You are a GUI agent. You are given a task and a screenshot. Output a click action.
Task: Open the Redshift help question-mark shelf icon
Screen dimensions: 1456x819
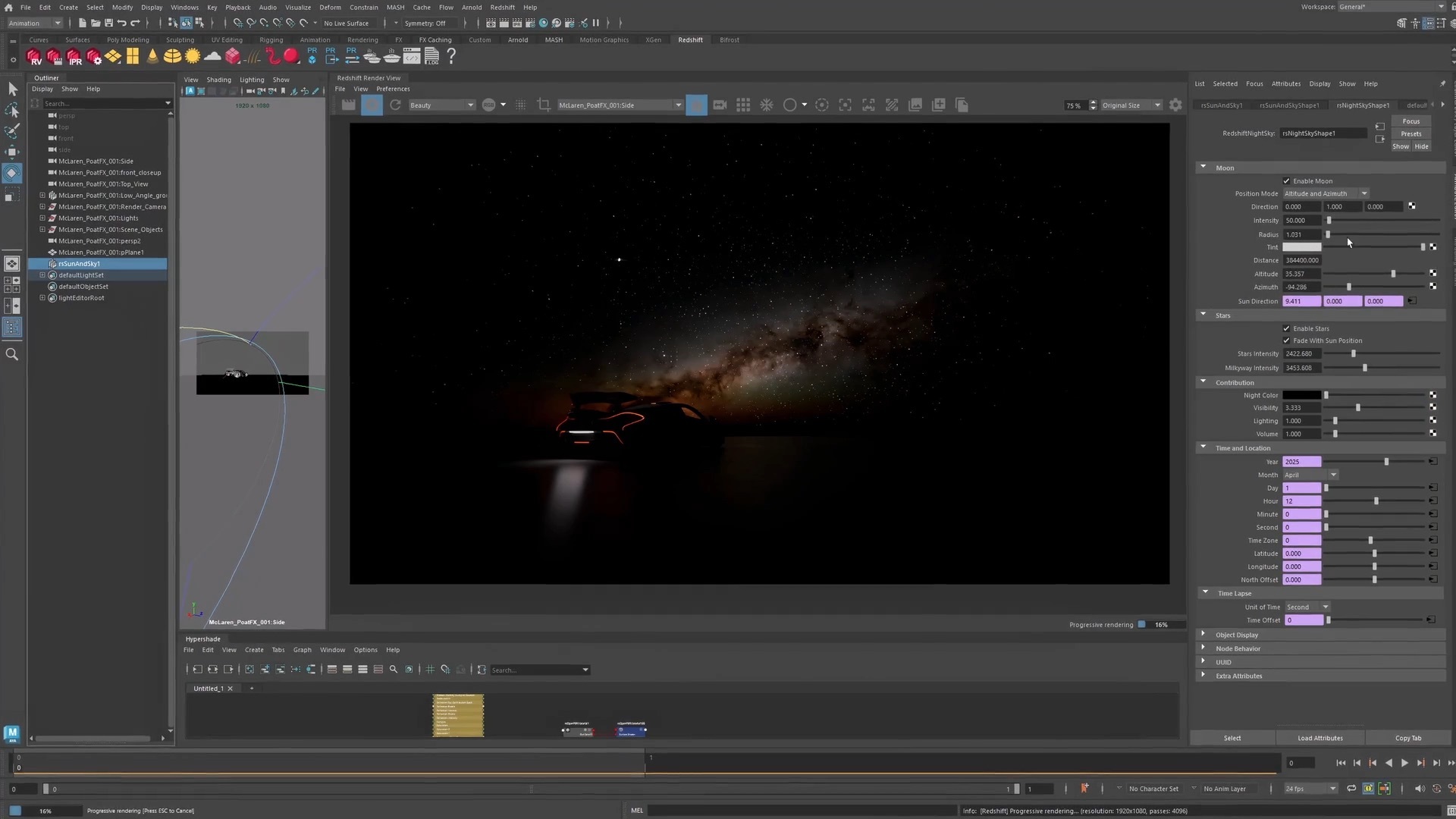451,56
